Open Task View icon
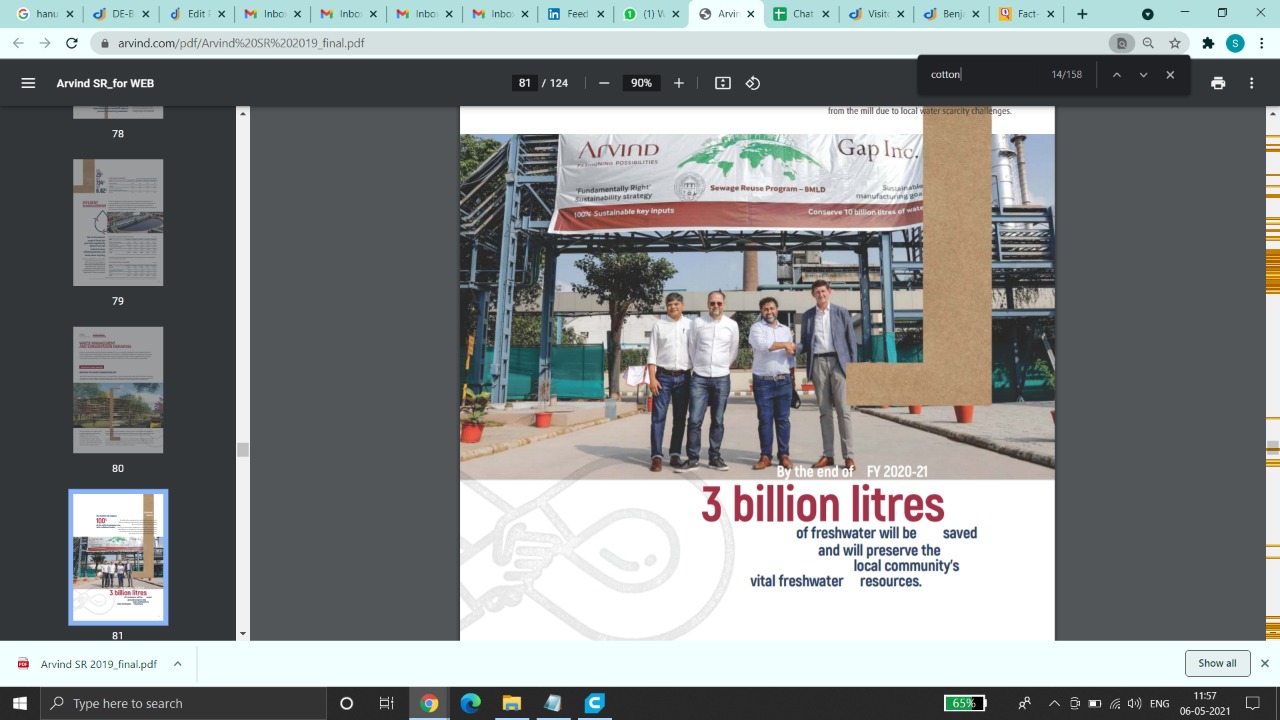The image size is (1280, 720). point(386,703)
